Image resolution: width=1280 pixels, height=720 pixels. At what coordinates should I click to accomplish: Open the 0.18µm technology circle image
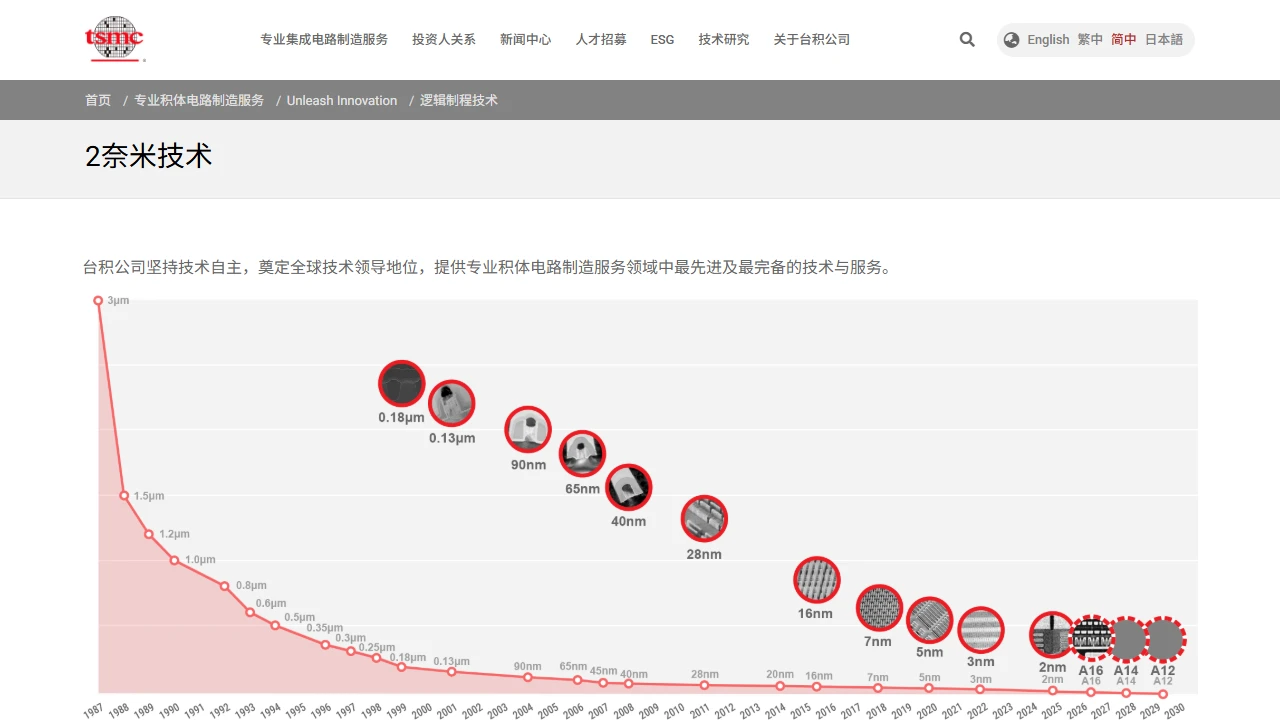(x=402, y=384)
